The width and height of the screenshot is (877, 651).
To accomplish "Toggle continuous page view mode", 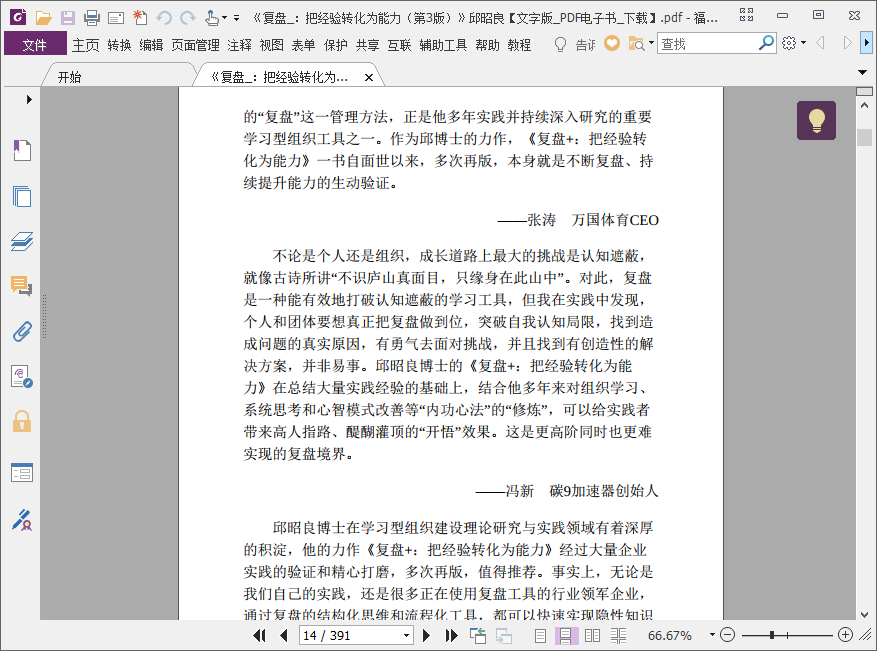I will [565, 635].
